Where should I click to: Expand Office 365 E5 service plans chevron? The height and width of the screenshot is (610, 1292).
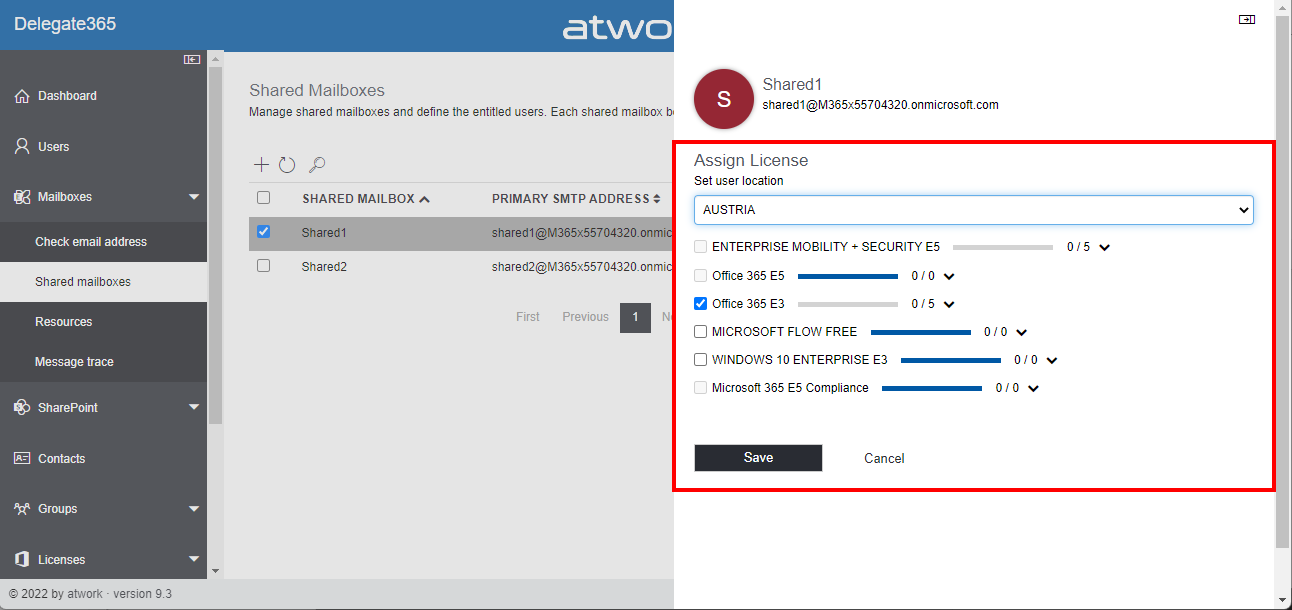click(949, 276)
